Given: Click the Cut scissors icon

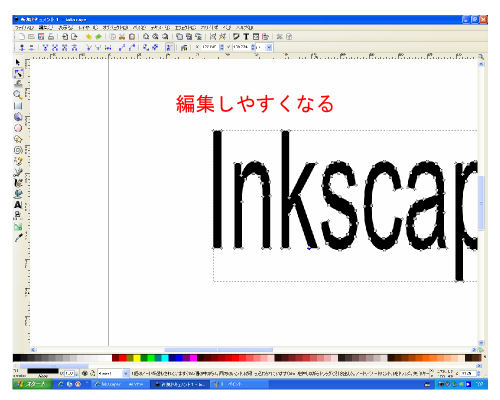Looking at the screenshot, I should click(122, 37).
